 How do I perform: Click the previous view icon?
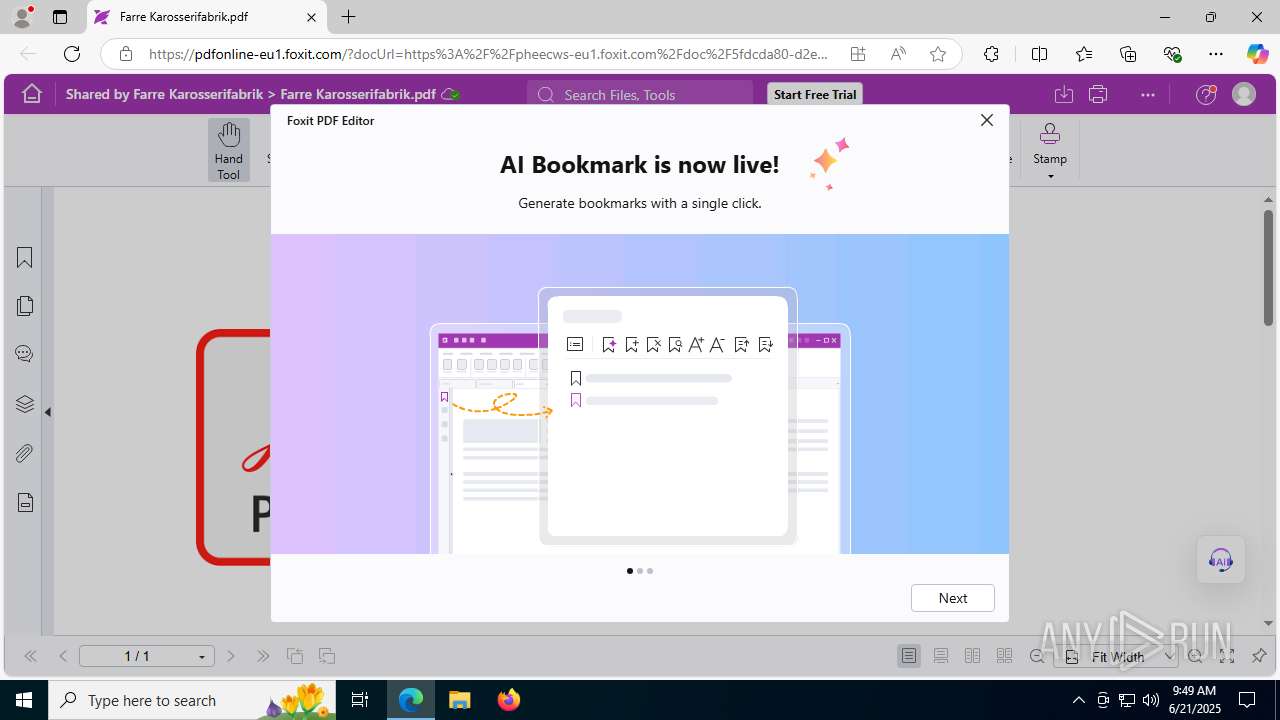coord(295,656)
